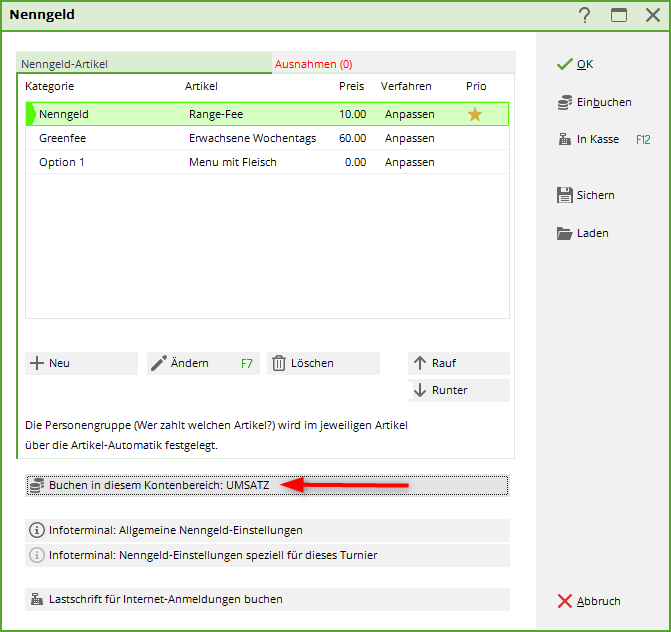The width and height of the screenshot is (671, 632).
Task: Click the Neu label text
Action: click(x=59, y=363)
